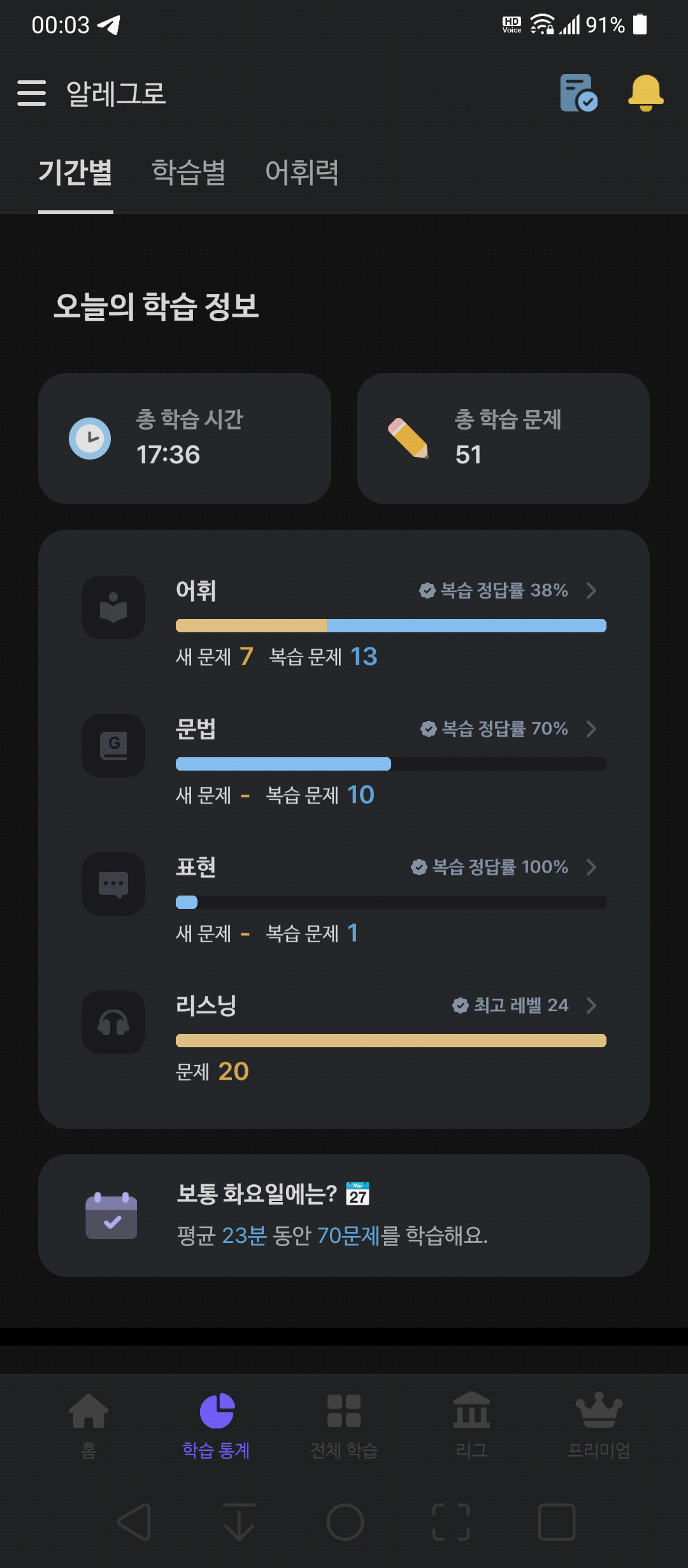The width and height of the screenshot is (688, 1568).
Task: Tap the 총 학습 시간 card
Action: tap(185, 439)
